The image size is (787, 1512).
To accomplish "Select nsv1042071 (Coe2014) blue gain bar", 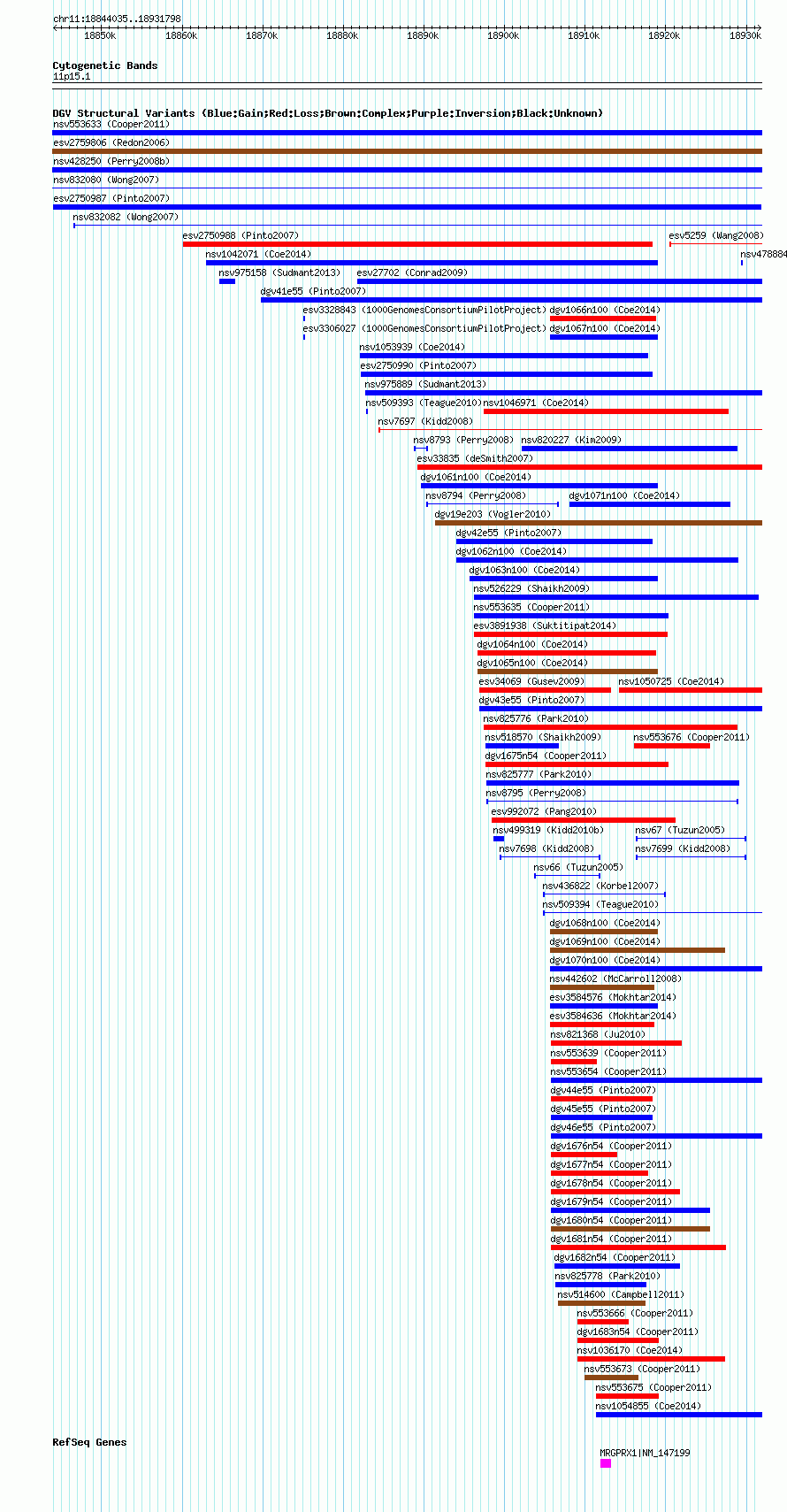I will coord(432,263).
